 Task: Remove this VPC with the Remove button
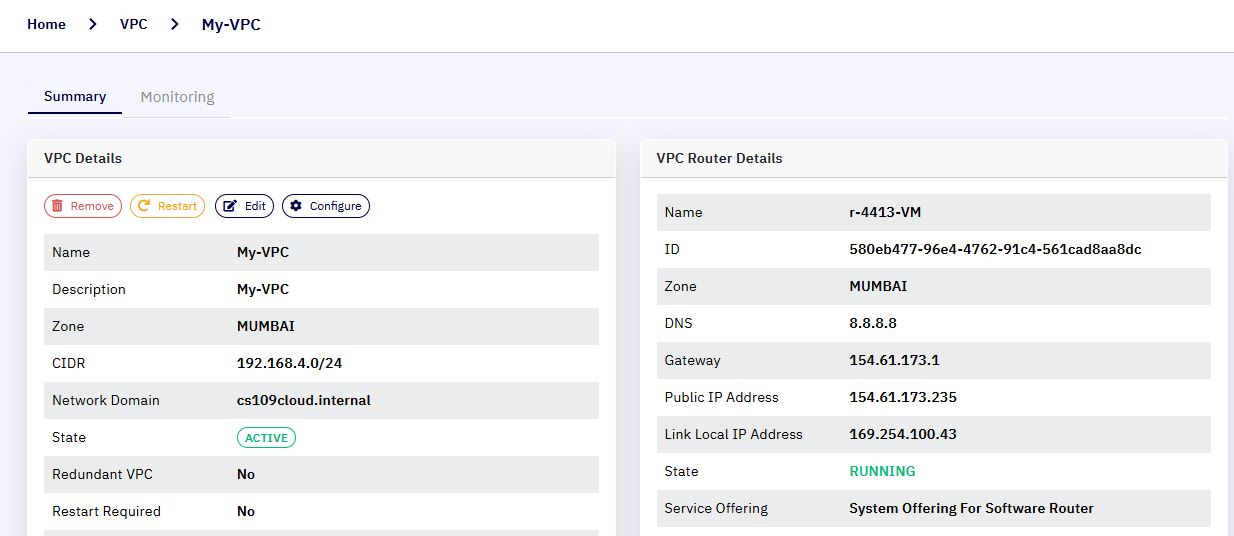(x=83, y=206)
